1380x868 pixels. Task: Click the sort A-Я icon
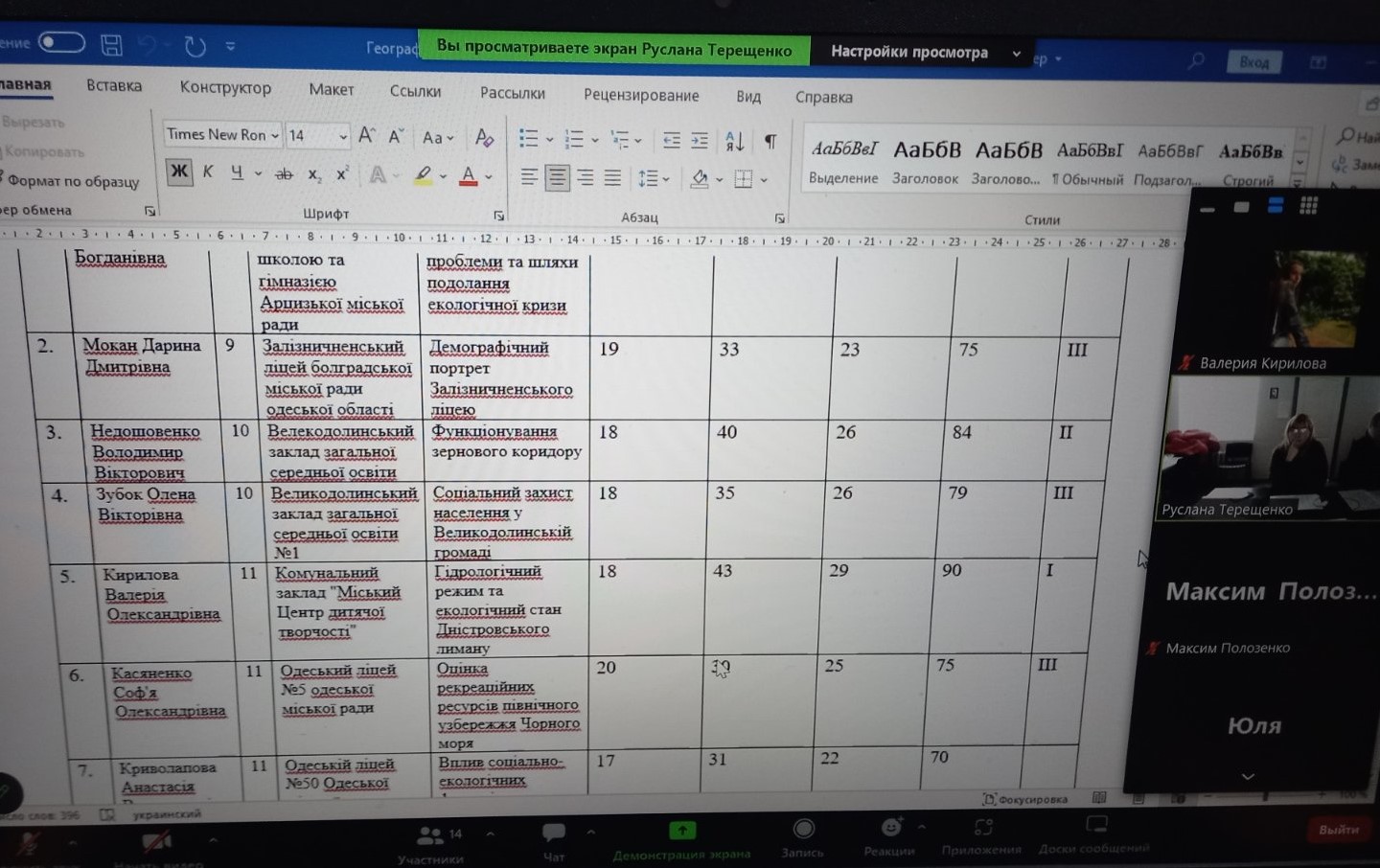tap(735, 142)
